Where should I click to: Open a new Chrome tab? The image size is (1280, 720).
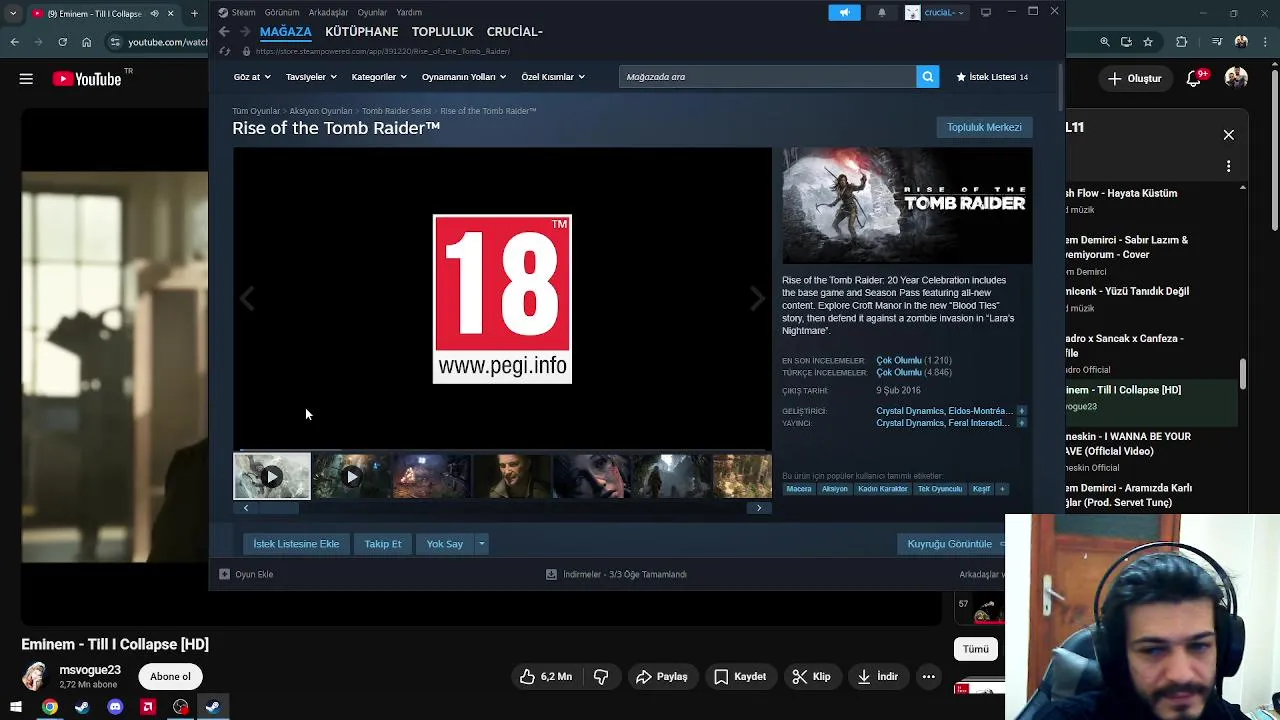(196, 14)
